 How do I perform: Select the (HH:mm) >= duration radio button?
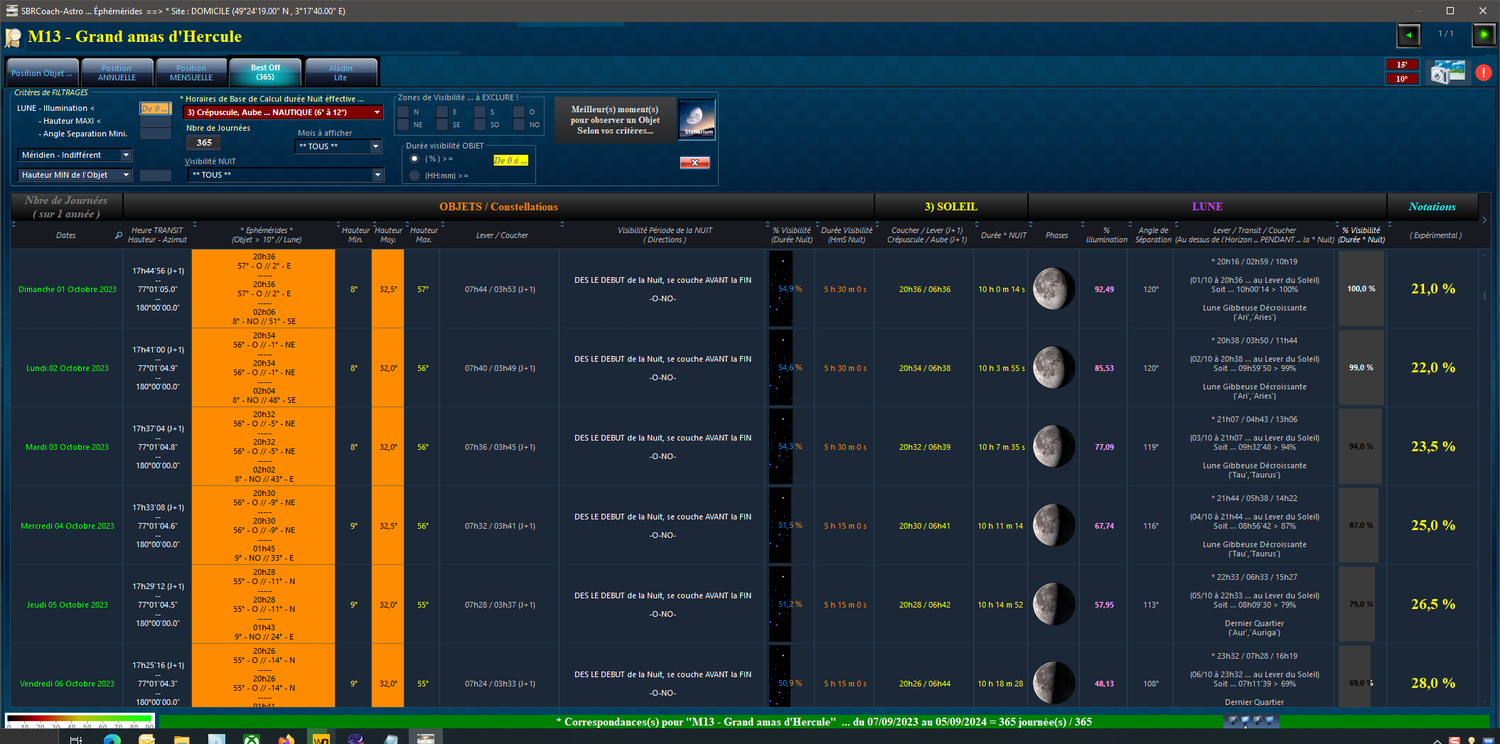tap(414, 175)
